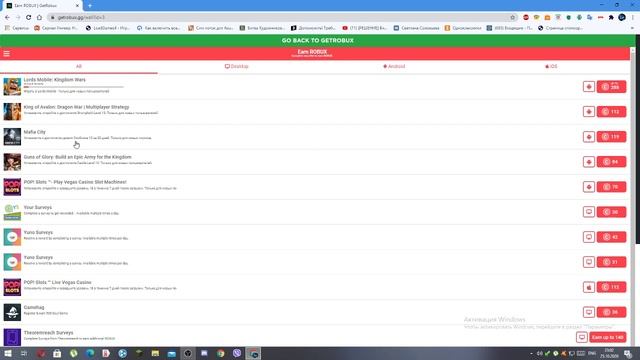Claim the 84 reward for Guns of Glory

pyautogui.click(x=611, y=162)
